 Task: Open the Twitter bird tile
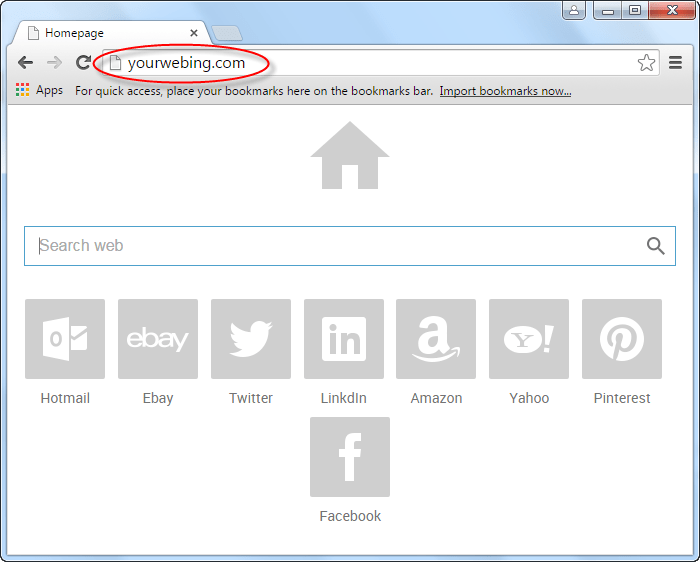coord(251,339)
